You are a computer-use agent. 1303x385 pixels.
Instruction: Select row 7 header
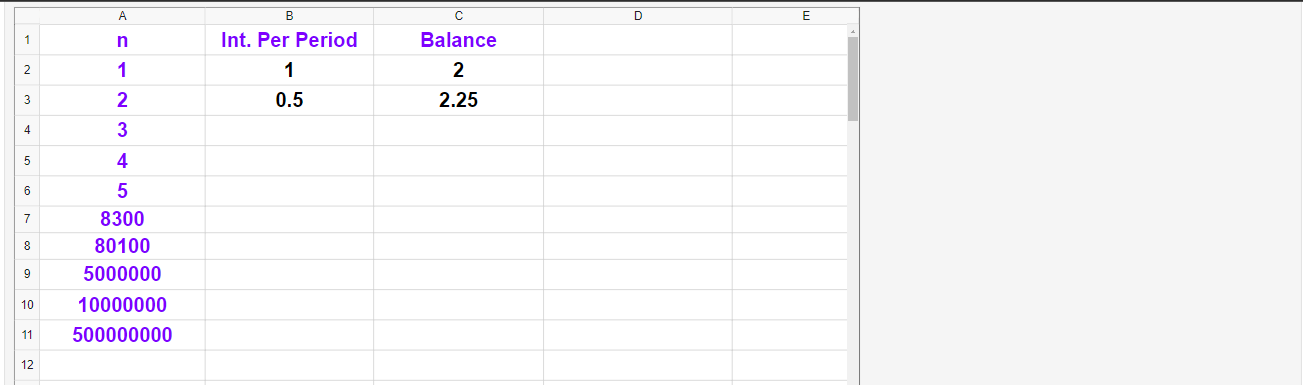pos(27,218)
